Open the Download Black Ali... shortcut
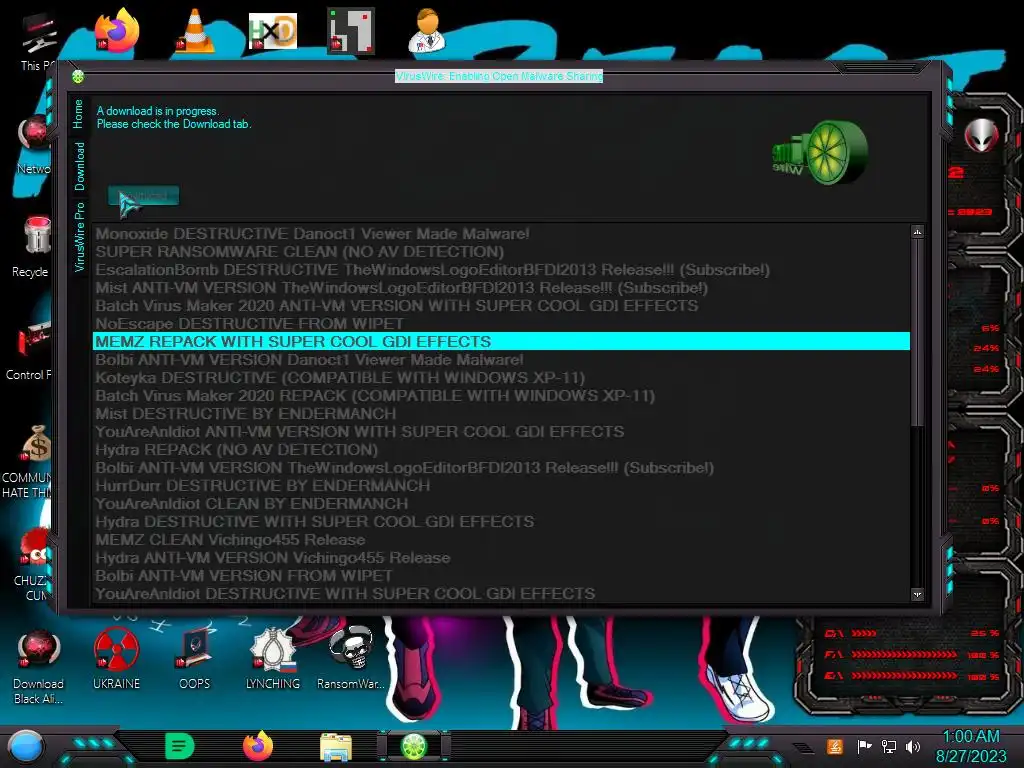 (x=38, y=667)
